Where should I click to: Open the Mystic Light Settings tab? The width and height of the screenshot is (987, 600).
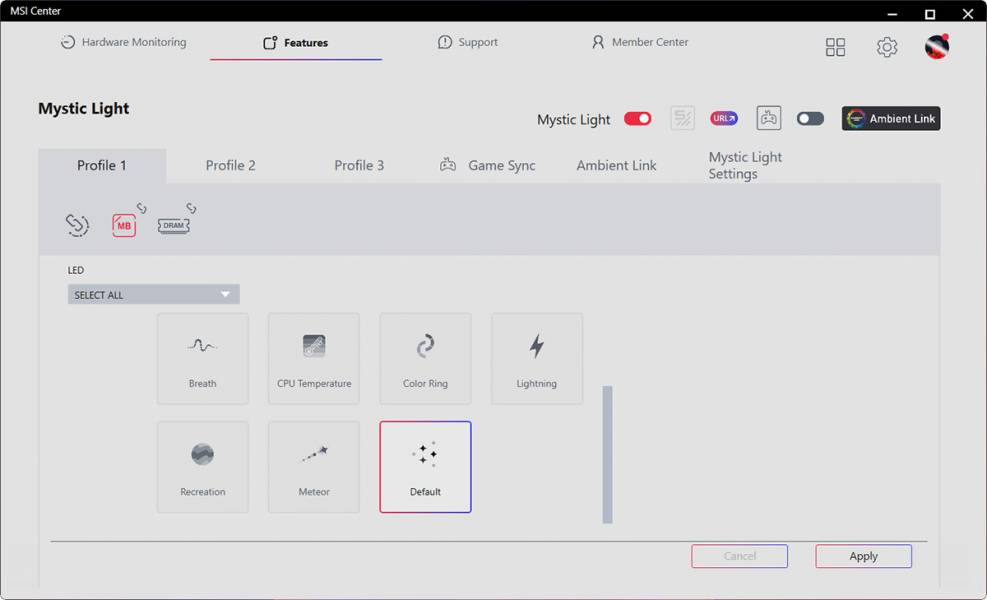point(745,166)
